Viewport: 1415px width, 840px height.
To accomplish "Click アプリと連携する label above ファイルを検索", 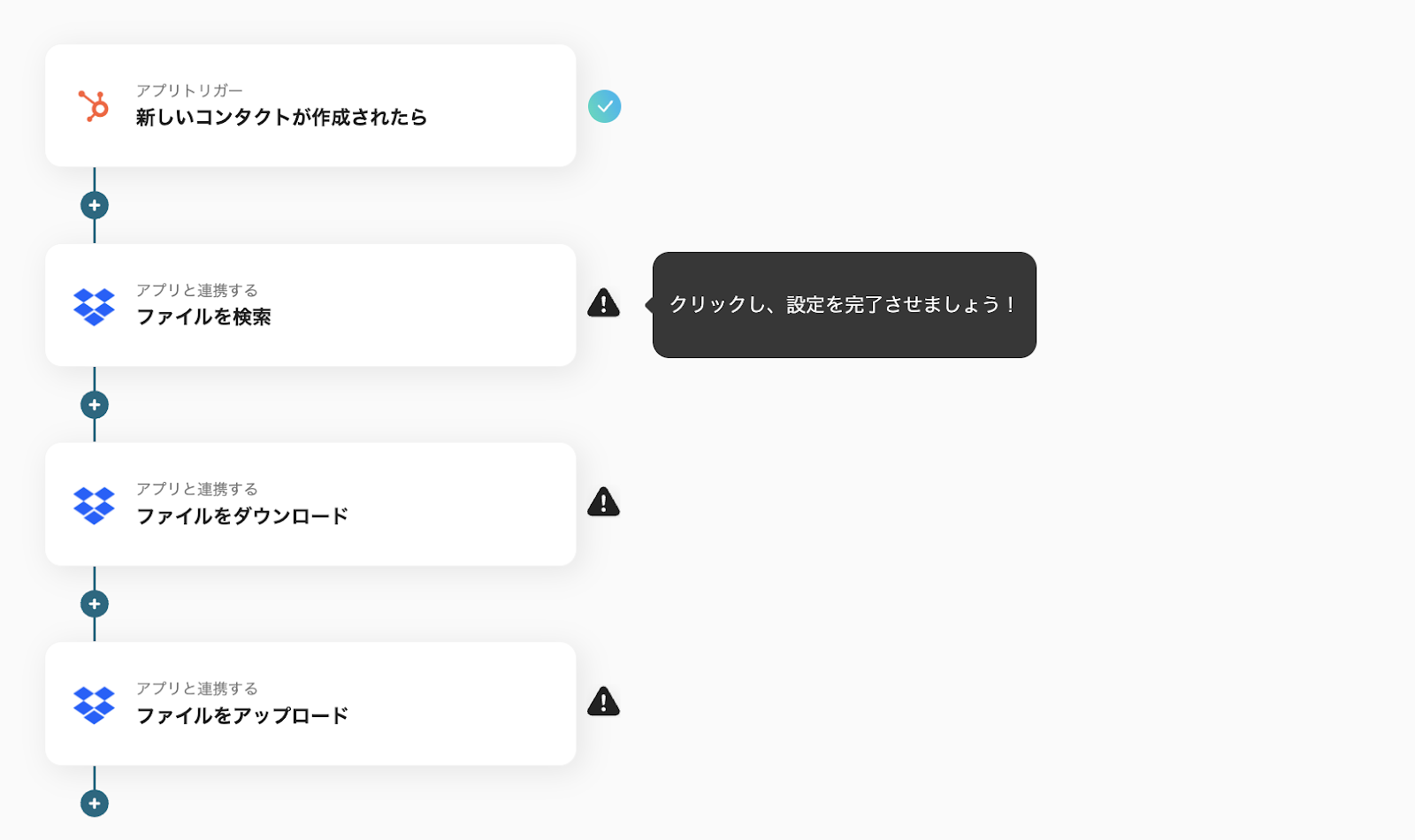I will coord(197,290).
